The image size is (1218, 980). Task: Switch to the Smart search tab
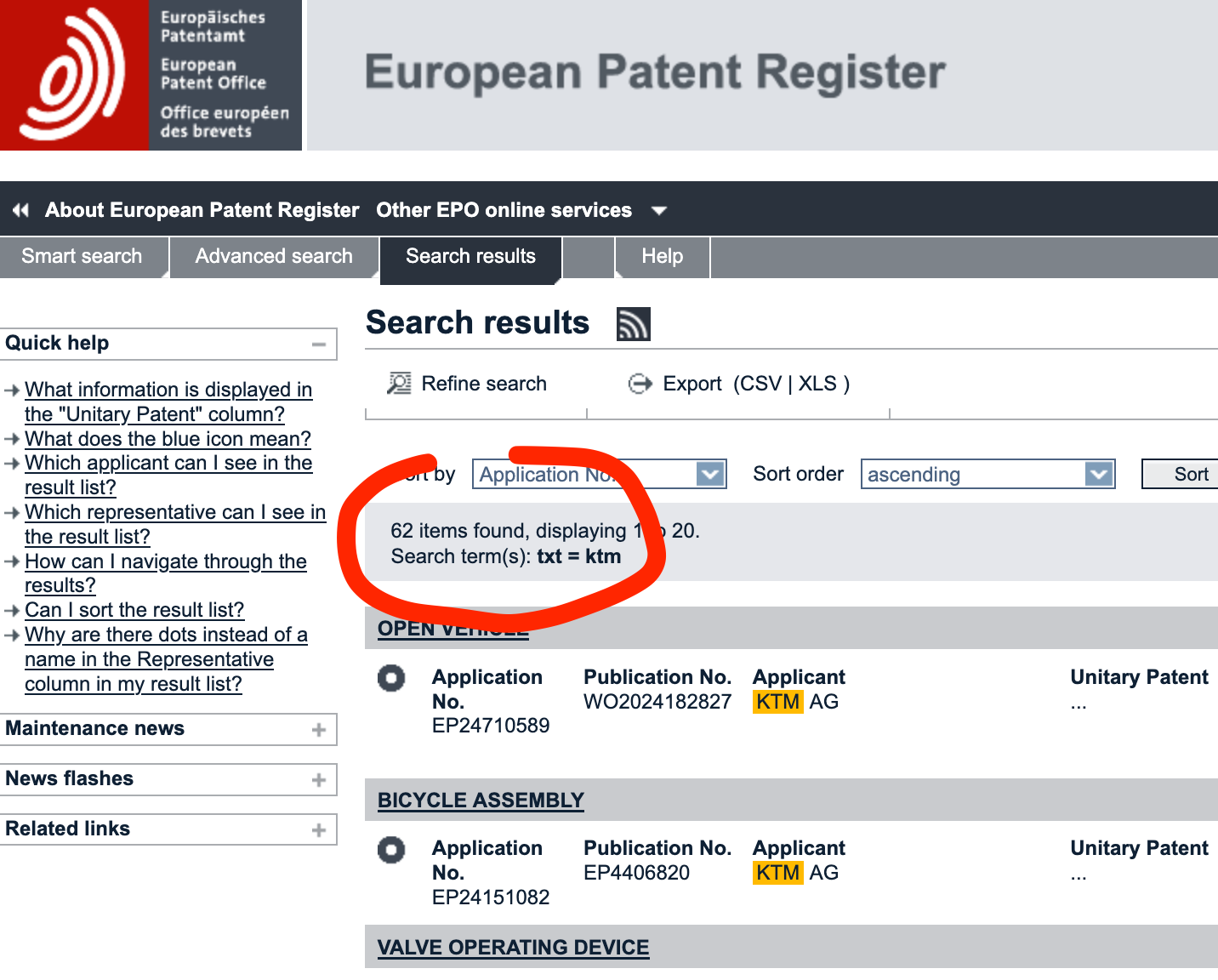click(82, 256)
